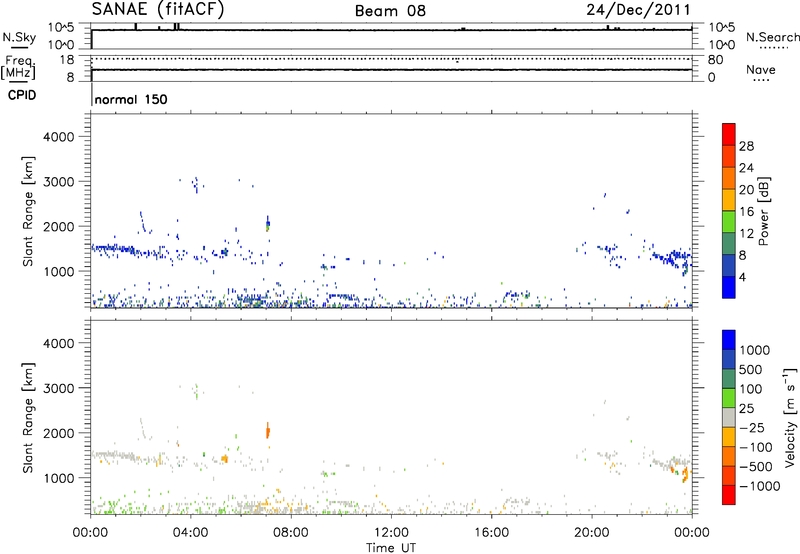Screen dimensions: 800x554
Task: Click the Slant Range label of power panel
Action: (28, 211)
